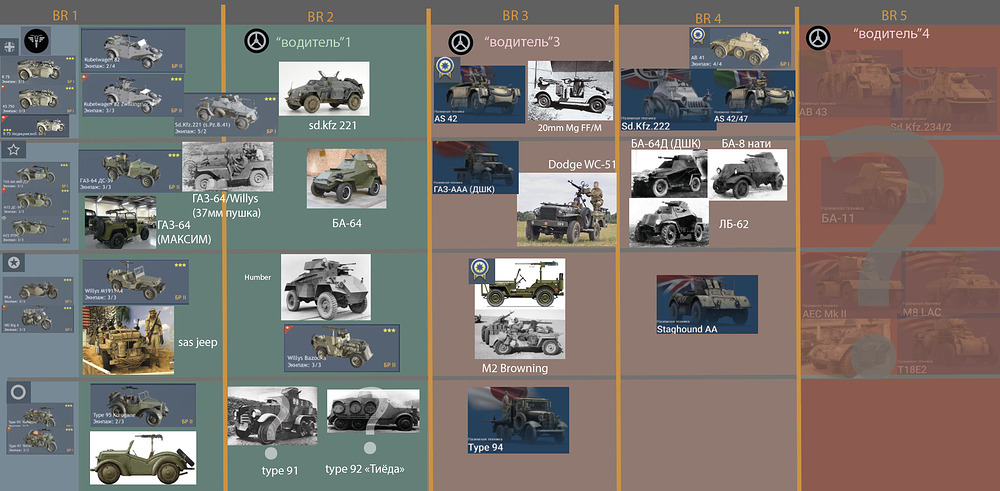1000x491 pixels.
Task: Select the Sd.Kfz.221 (s.Pz.B.41) card
Action: pos(226,114)
